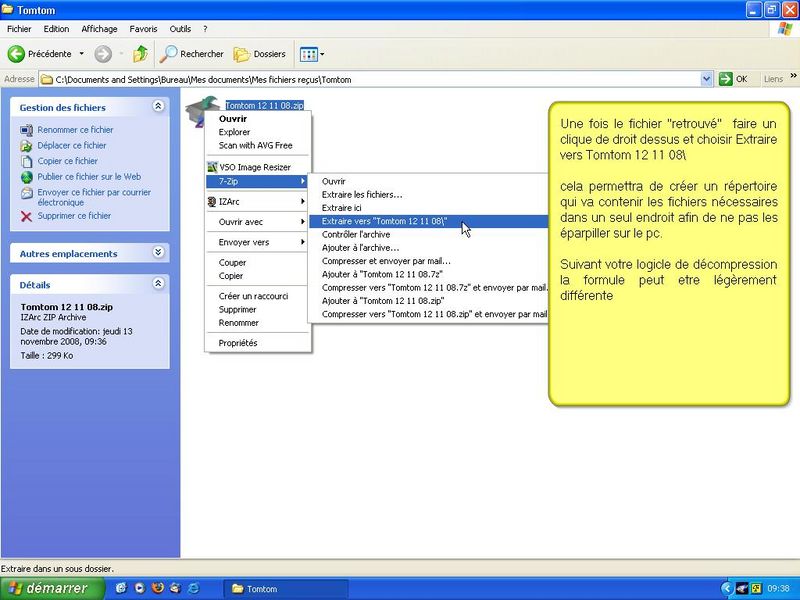Image resolution: width=800 pixels, height=600 pixels.
Task: Click Supprimer ce fichier link
Action: pos(74,216)
